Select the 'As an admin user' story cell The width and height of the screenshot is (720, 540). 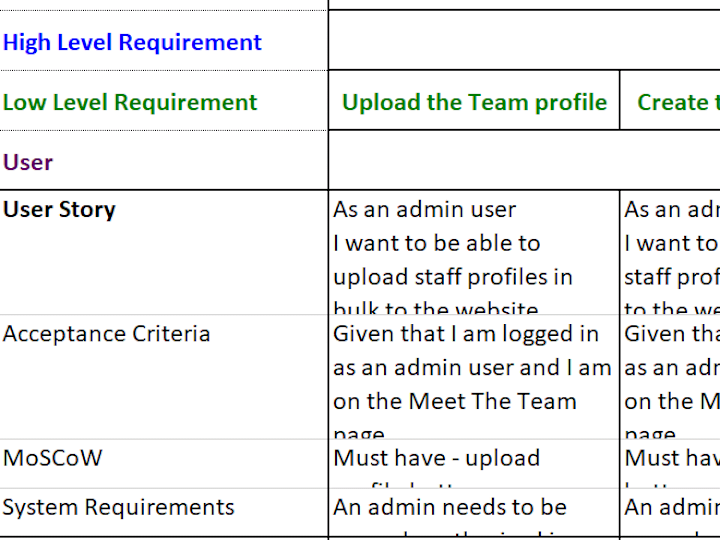tap(474, 253)
